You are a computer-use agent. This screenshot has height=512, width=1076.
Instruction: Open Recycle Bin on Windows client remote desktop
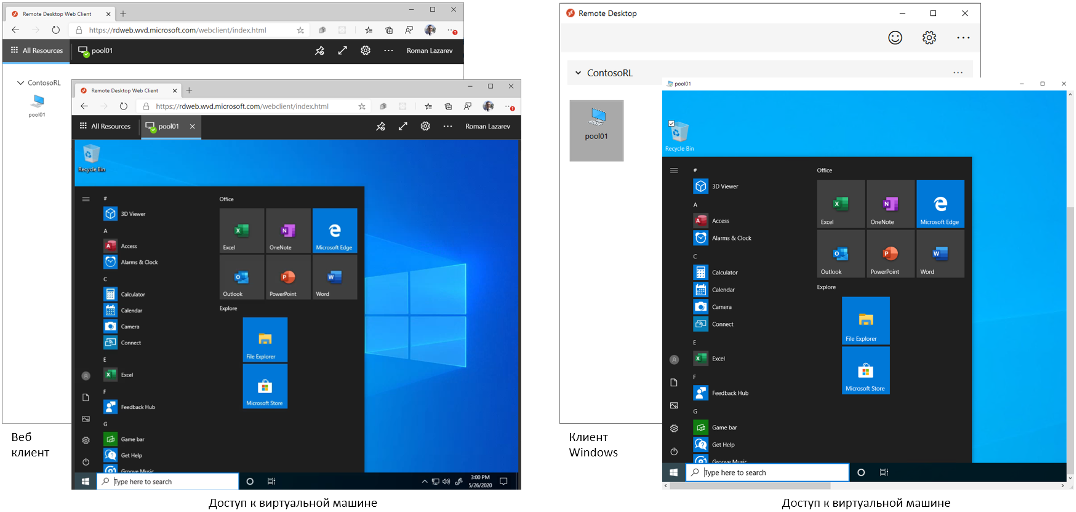679,137
